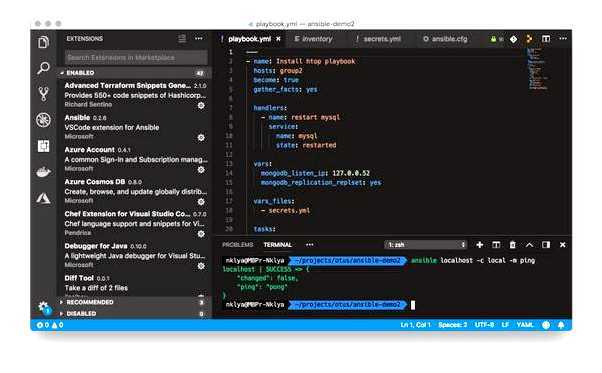This screenshot has height=373, width=602.
Task: Open more panel tabs ellipsis
Action: tap(310, 245)
